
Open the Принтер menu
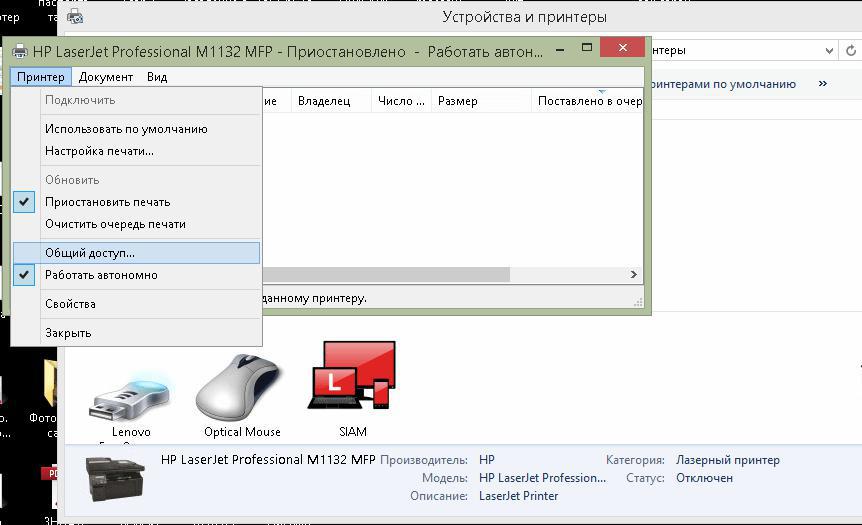(41, 77)
